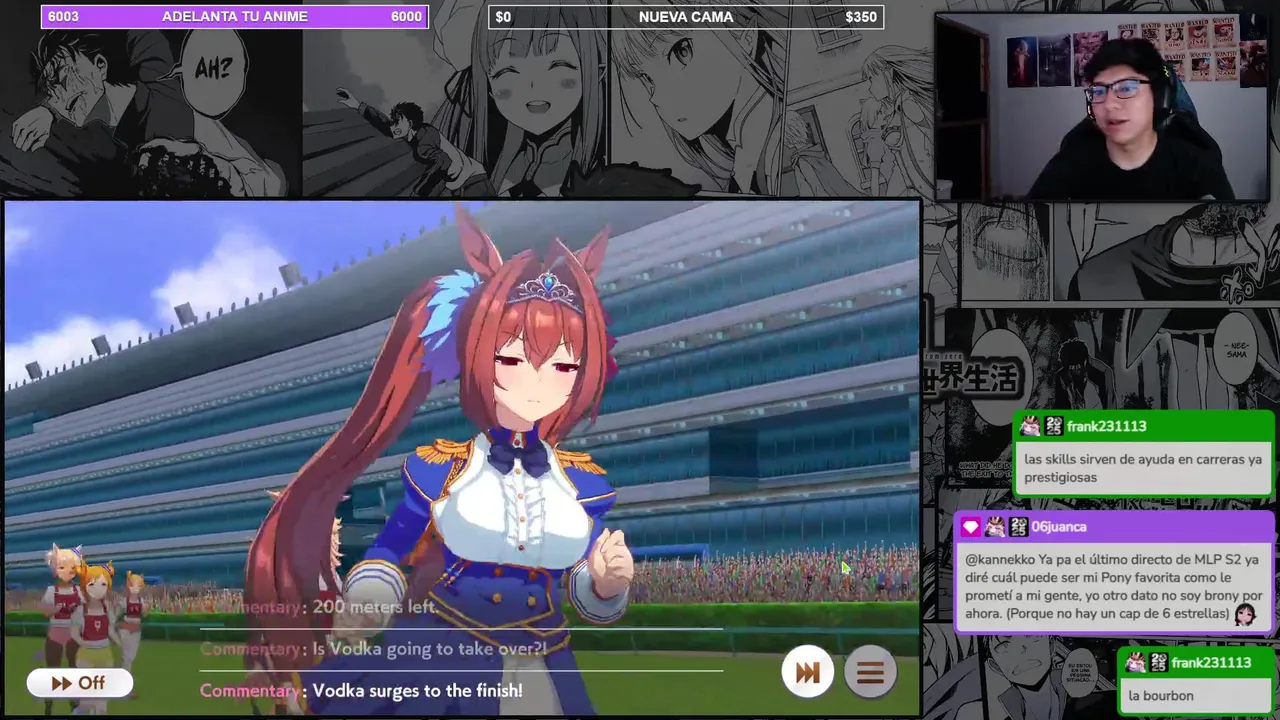The image size is (1280, 720).
Task: Click the 6003 progress value
Action: click(x=63, y=16)
